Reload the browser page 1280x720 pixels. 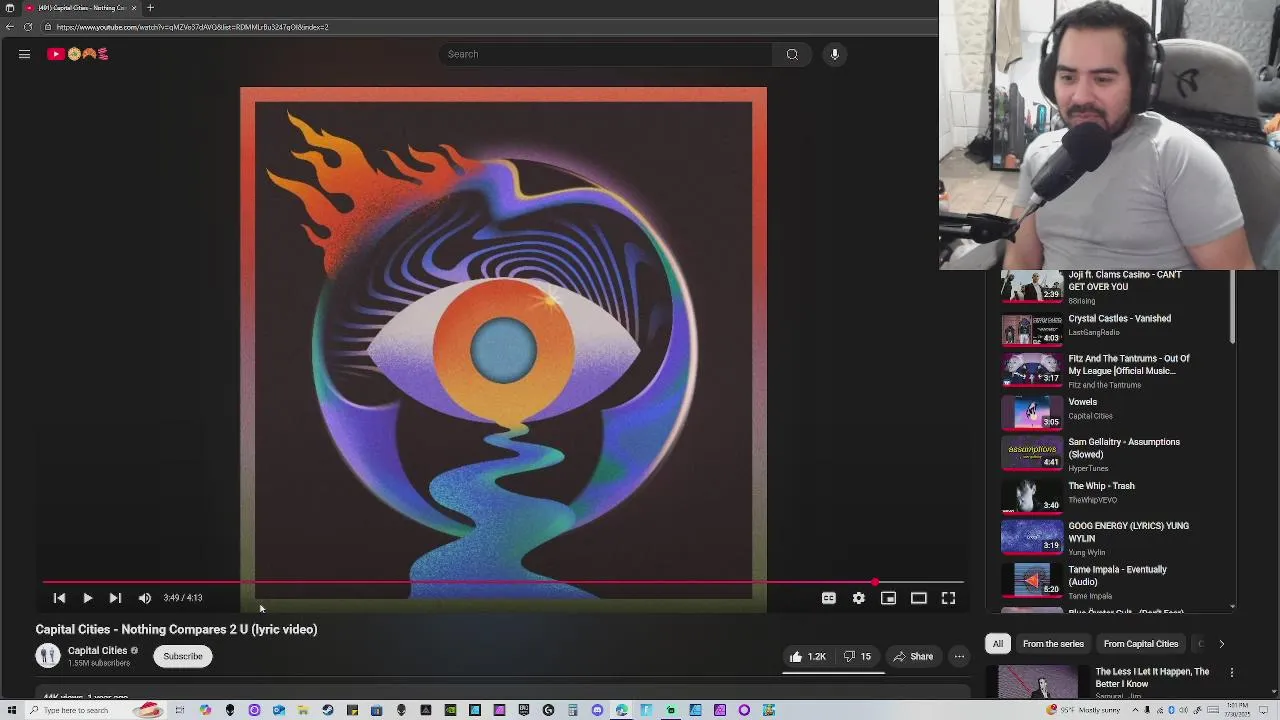click(x=28, y=27)
